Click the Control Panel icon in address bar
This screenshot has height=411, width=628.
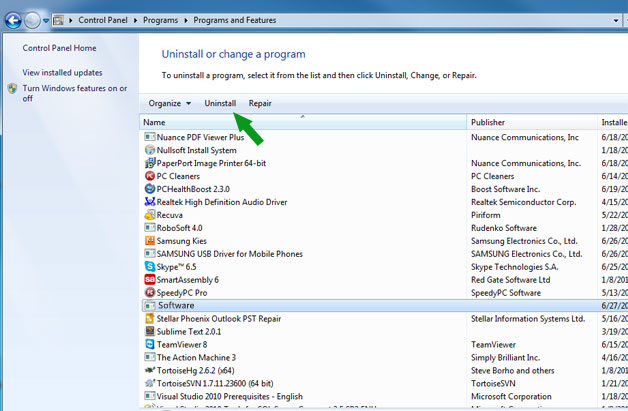point(58,20)
